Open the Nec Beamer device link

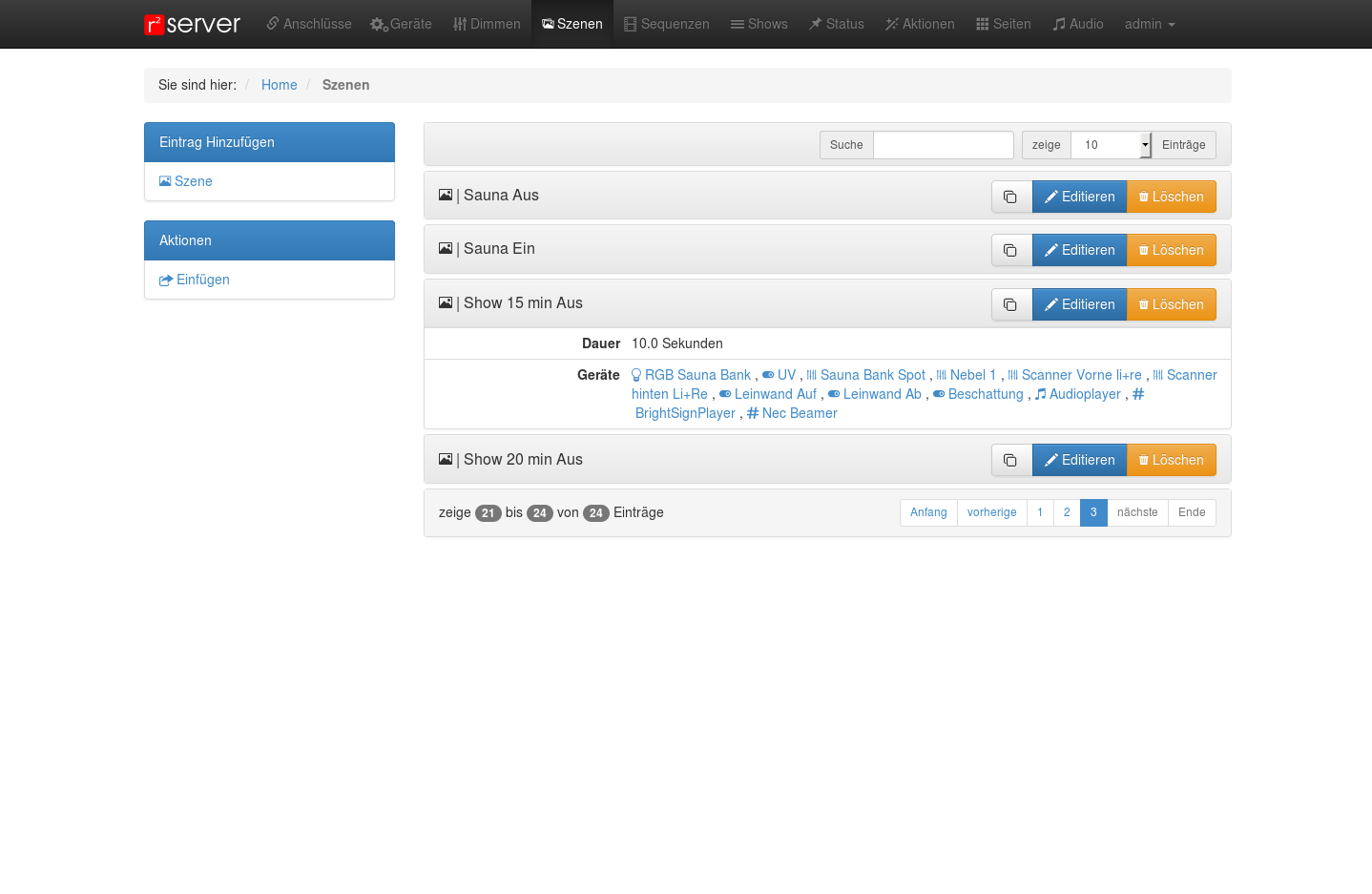pyautogui.click(x=799, y=413)
